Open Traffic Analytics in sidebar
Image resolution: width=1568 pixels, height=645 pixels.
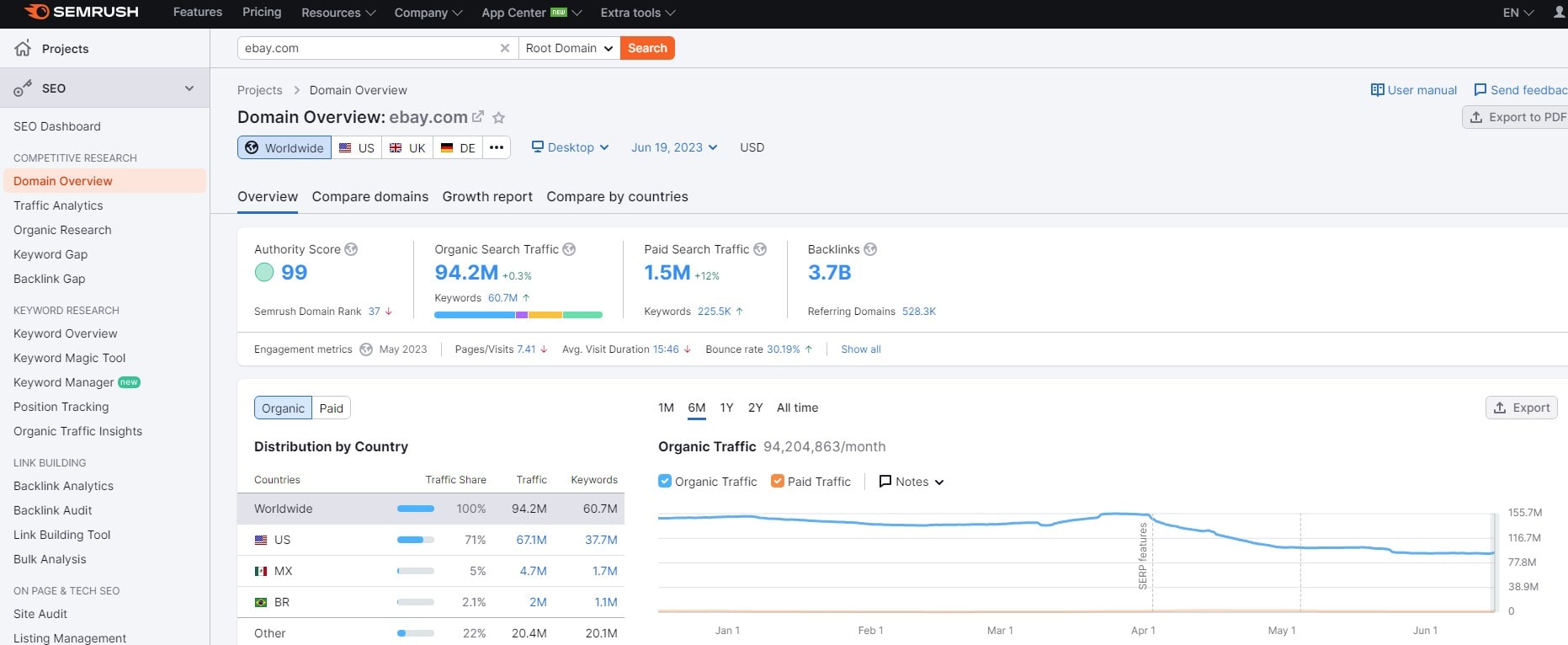tap(58, 205)
